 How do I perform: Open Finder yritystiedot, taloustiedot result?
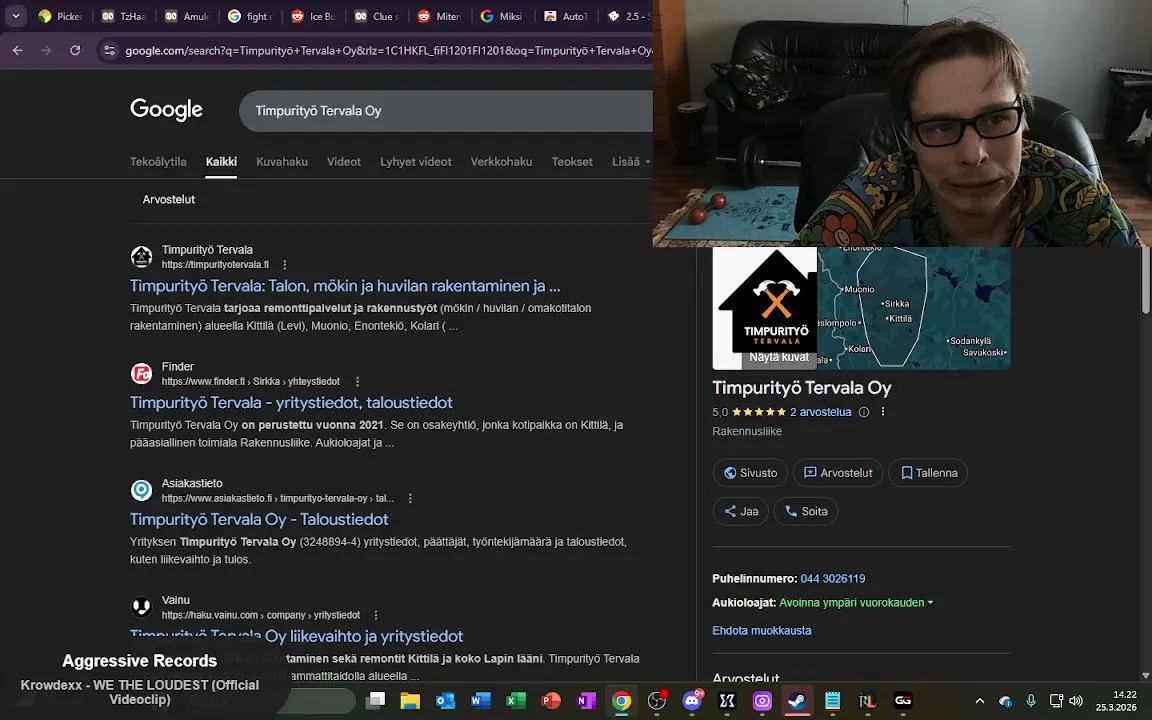click(x=291, y=403)
